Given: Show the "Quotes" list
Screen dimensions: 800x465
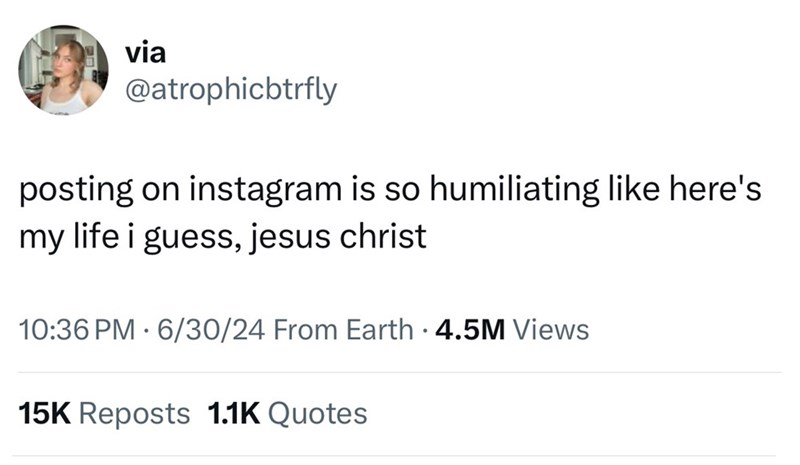Looking at the screenshot, I should click(318, 412).
